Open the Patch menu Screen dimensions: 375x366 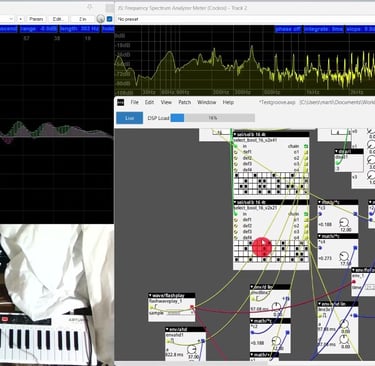click(184, 102)
